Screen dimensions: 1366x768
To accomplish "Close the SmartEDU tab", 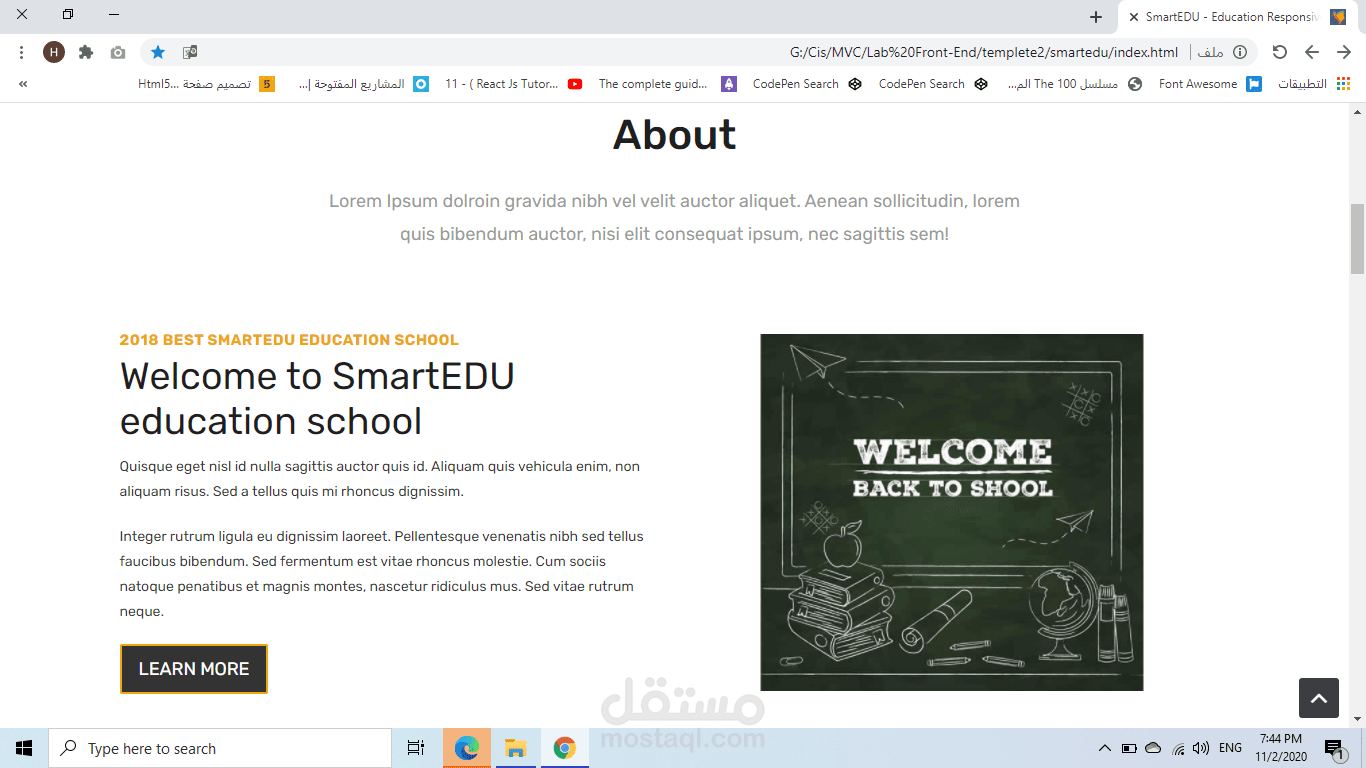I will click(x=1134, y=17).
